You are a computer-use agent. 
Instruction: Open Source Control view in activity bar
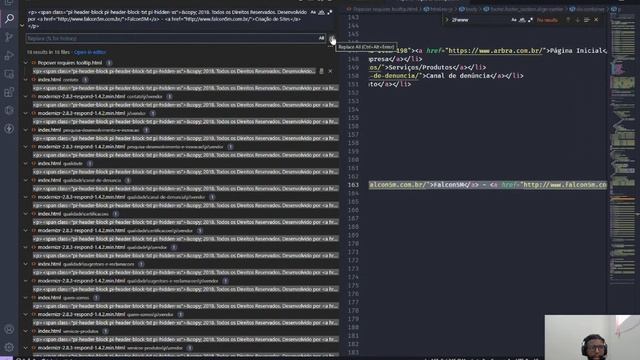pos(9,37)
